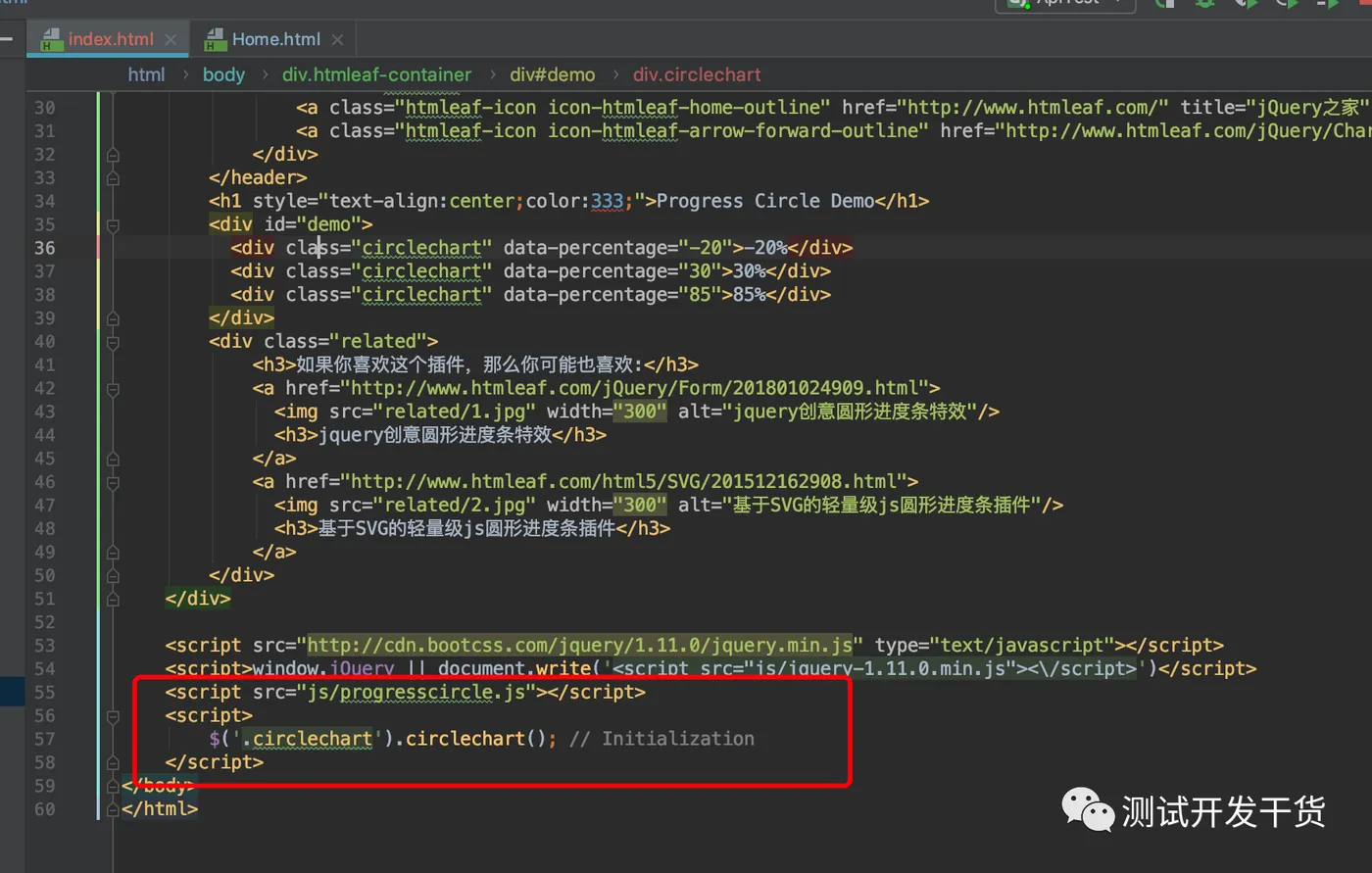Click line number 43 in the gutter
Image resolution: width=1372 pixels, height=873 pixels.
[x=45, y=412]
